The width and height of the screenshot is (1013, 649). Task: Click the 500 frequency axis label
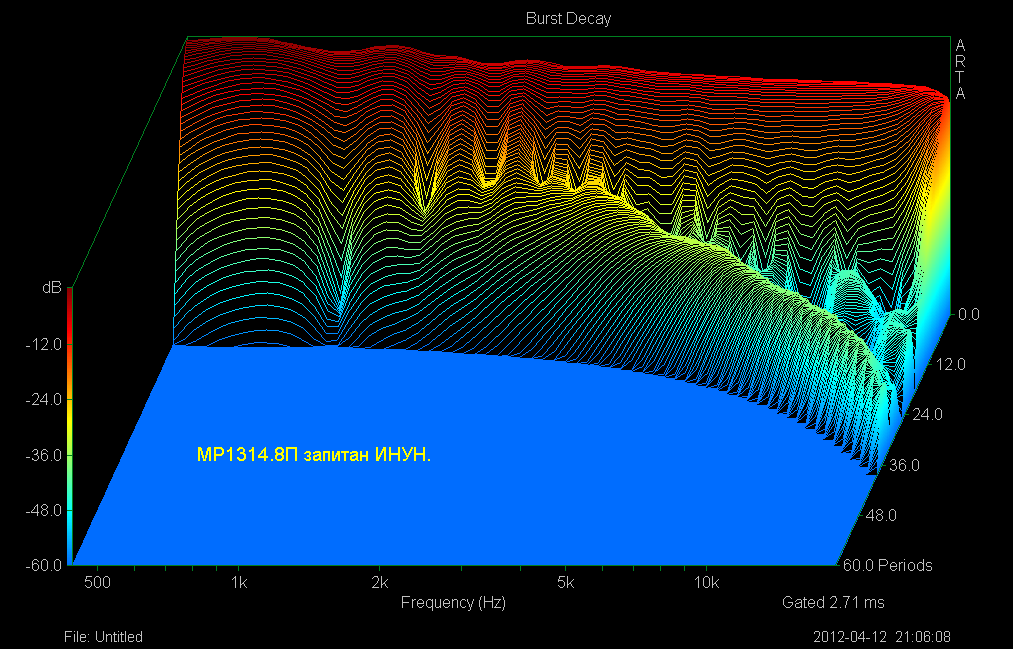(x=98, y=582)
